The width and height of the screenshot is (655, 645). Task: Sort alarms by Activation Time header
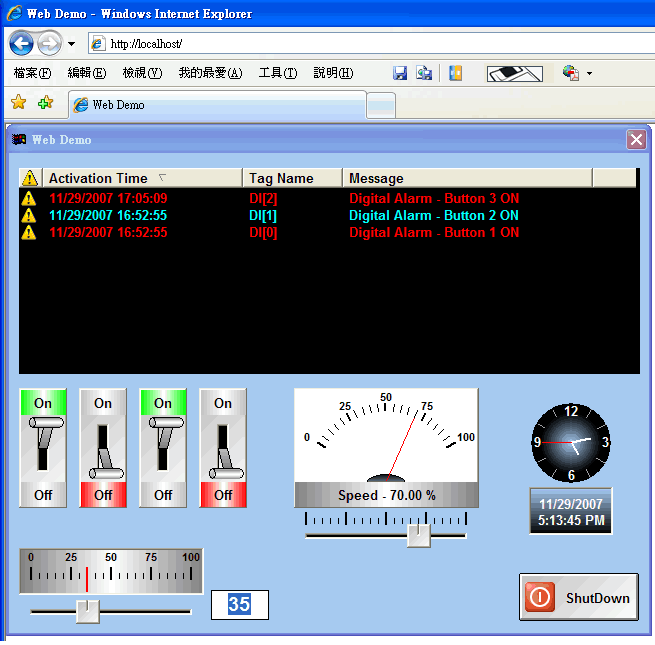click(x=98, y=178)
